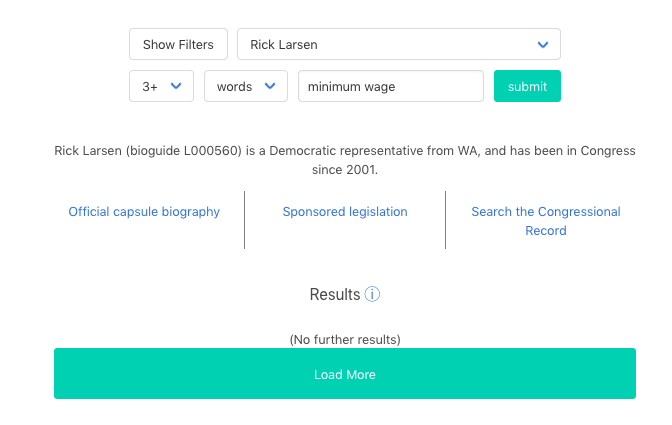This screenshot has width=672, height=425.
Task: Focus the minimum wage search field
Action: tap(391, 86)
